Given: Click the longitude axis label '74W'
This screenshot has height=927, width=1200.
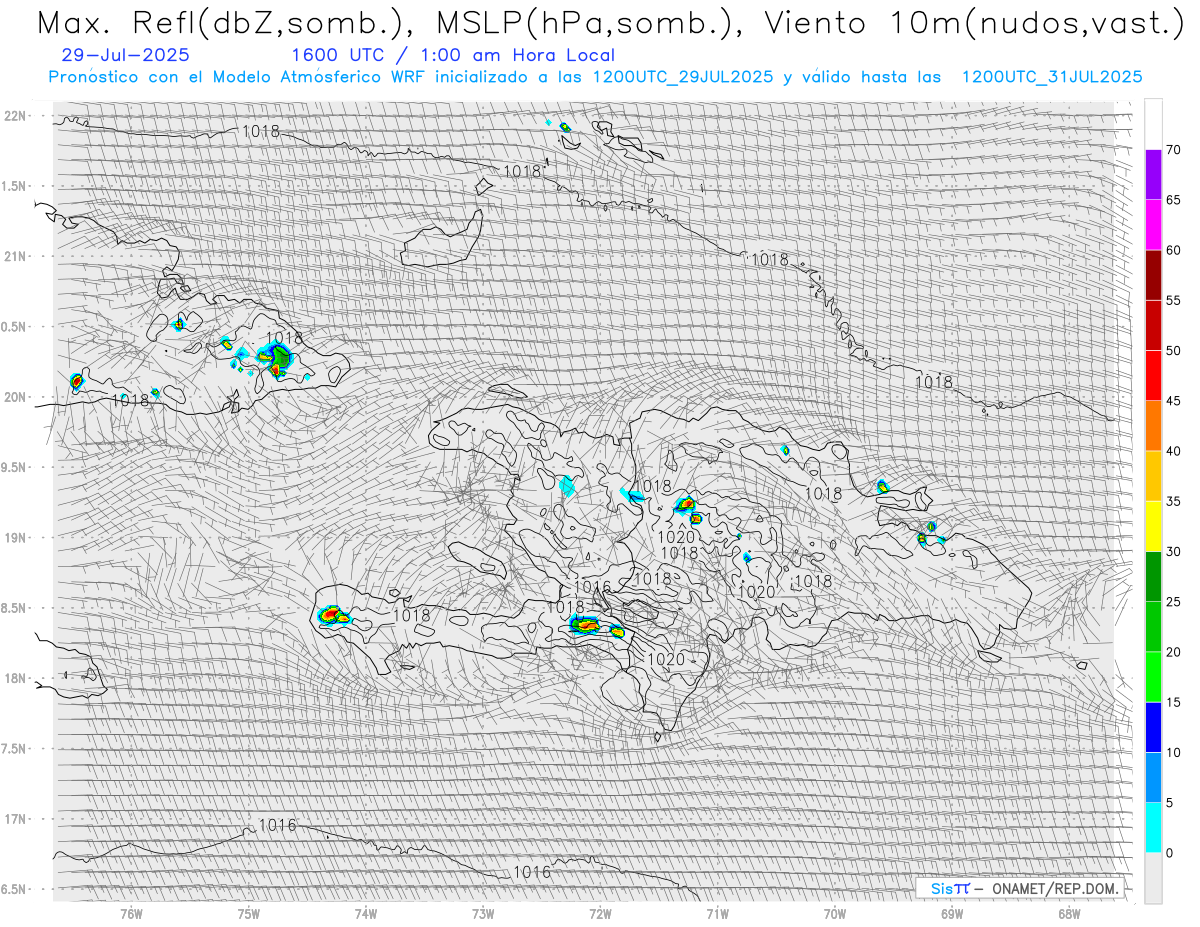Looking at the screenshot, I should pyautogui.click(x=366, y=913).
